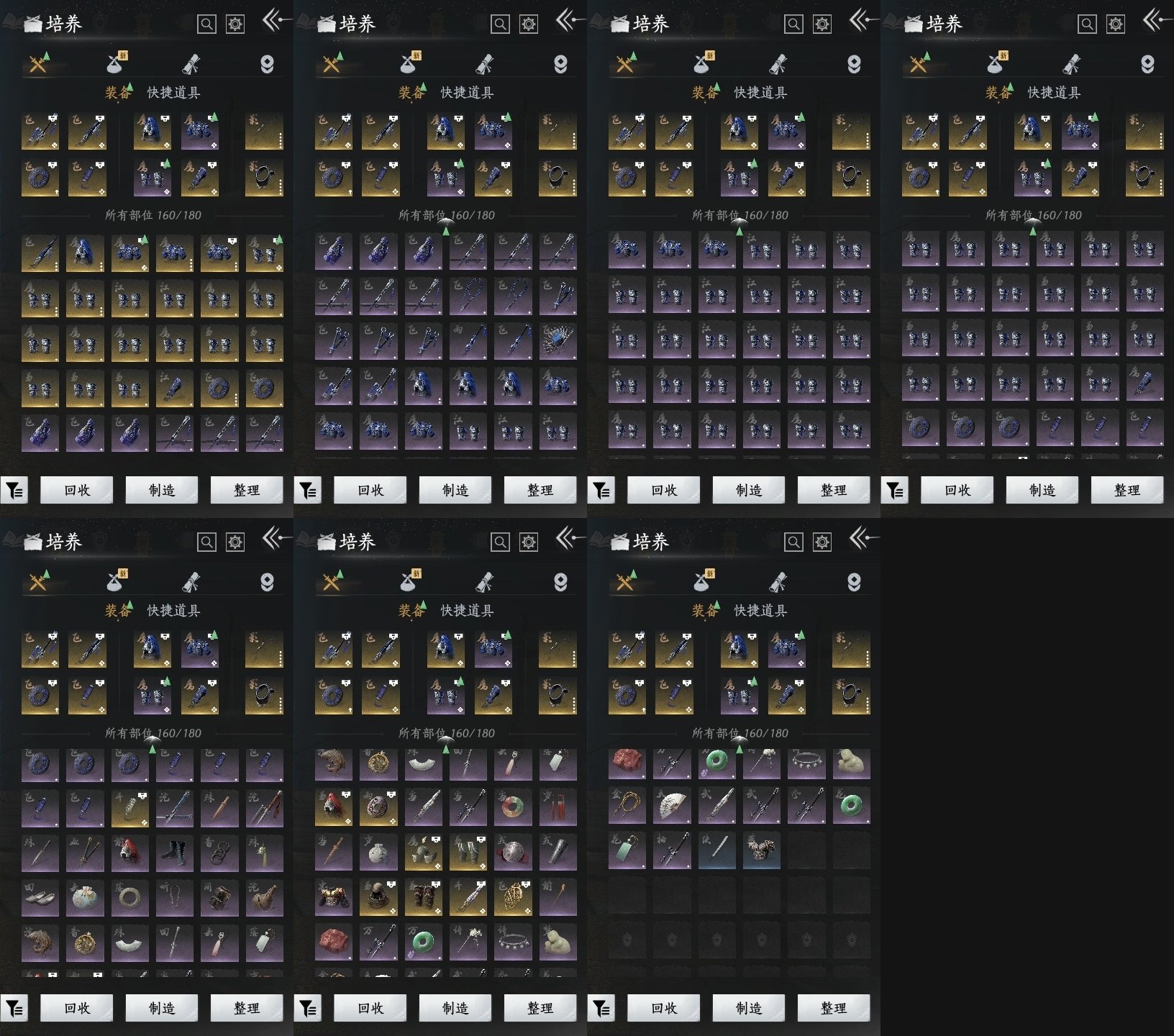Click the magnifier search icon in the top-left panel
1174x1036 pixels.
pyautogui.click(x=206, y=24)
